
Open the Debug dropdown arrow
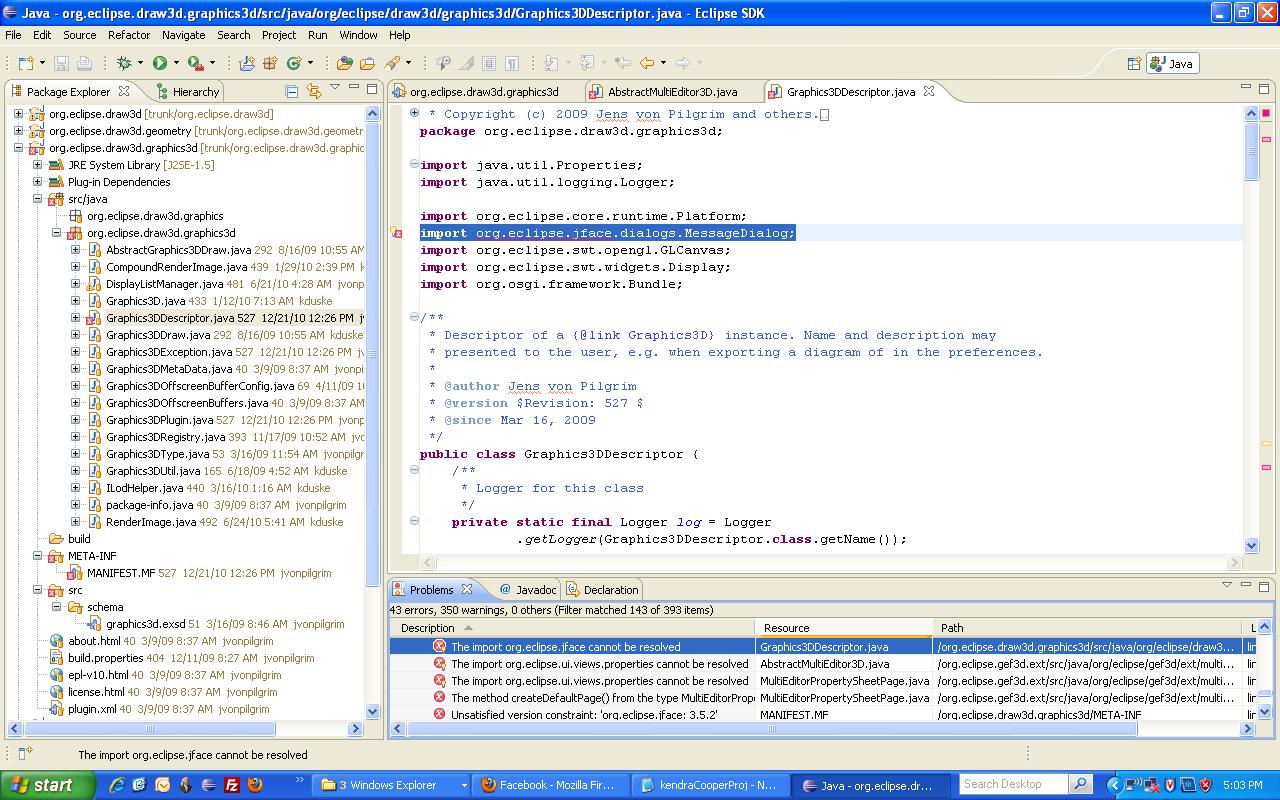140,63
